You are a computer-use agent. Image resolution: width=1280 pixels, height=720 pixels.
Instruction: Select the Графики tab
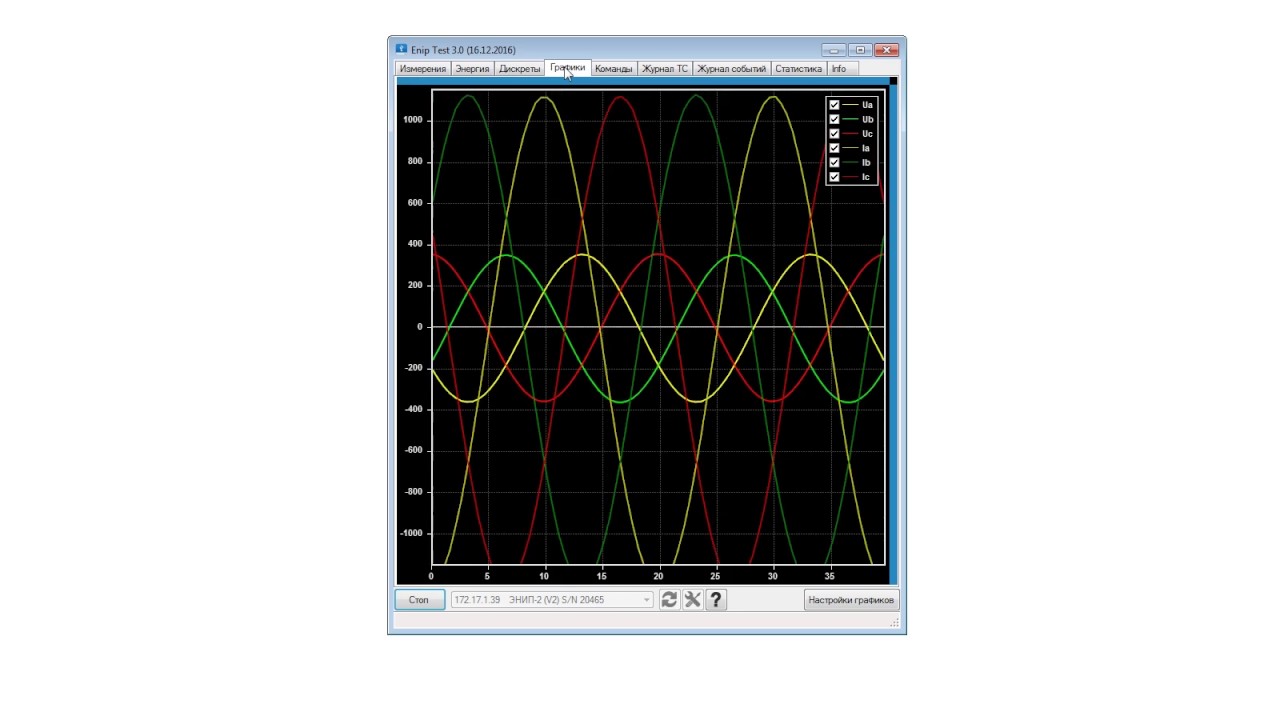point(568,68)
